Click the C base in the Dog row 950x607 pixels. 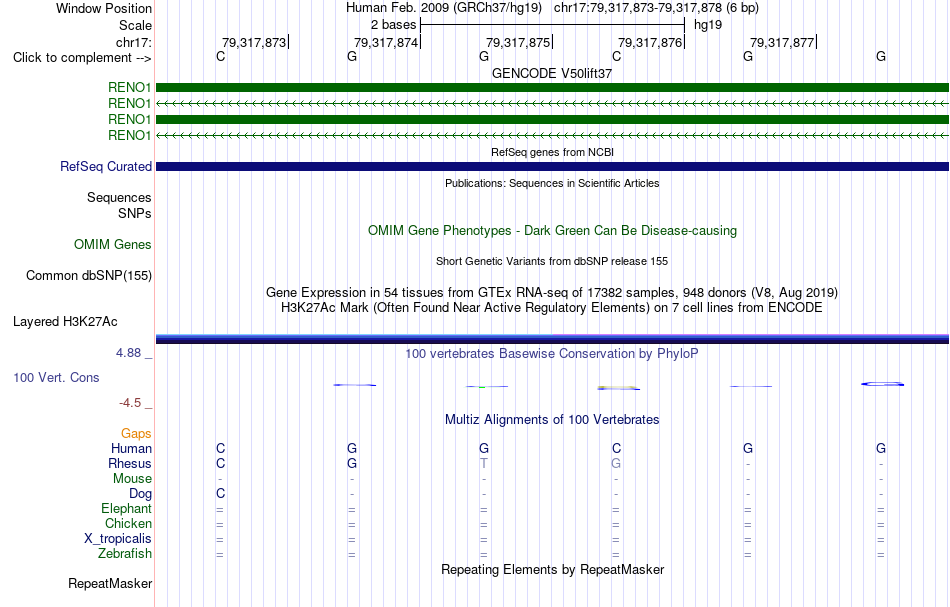(x=221, y=493)
